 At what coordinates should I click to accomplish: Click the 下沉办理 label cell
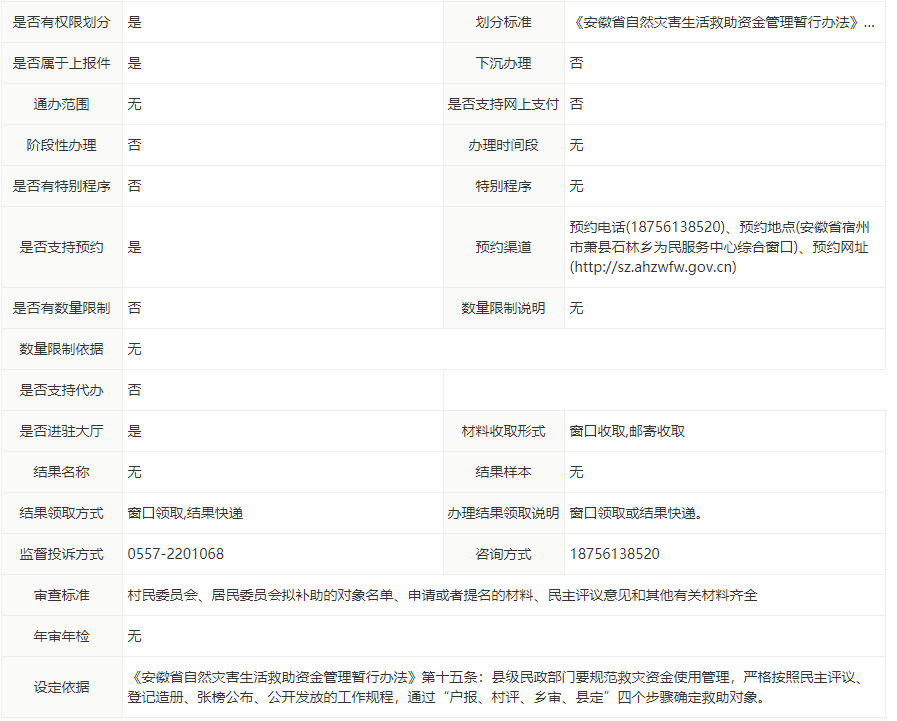(503, 63)
